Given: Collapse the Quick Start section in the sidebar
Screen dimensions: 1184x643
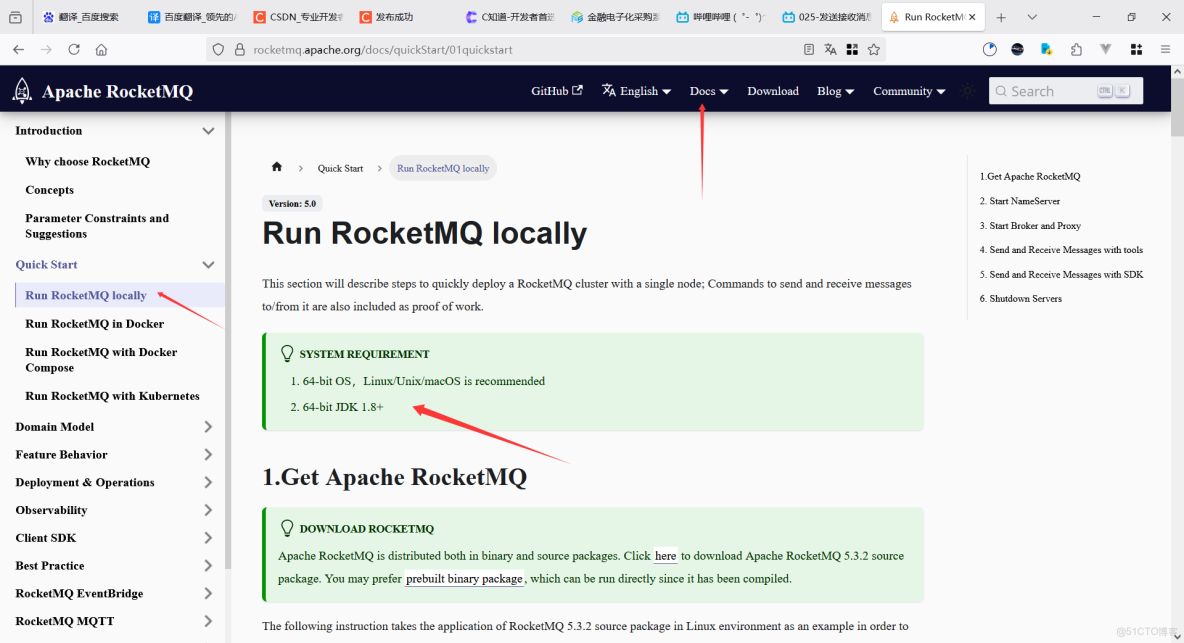Looking at the screenshot, I should 208,264.
